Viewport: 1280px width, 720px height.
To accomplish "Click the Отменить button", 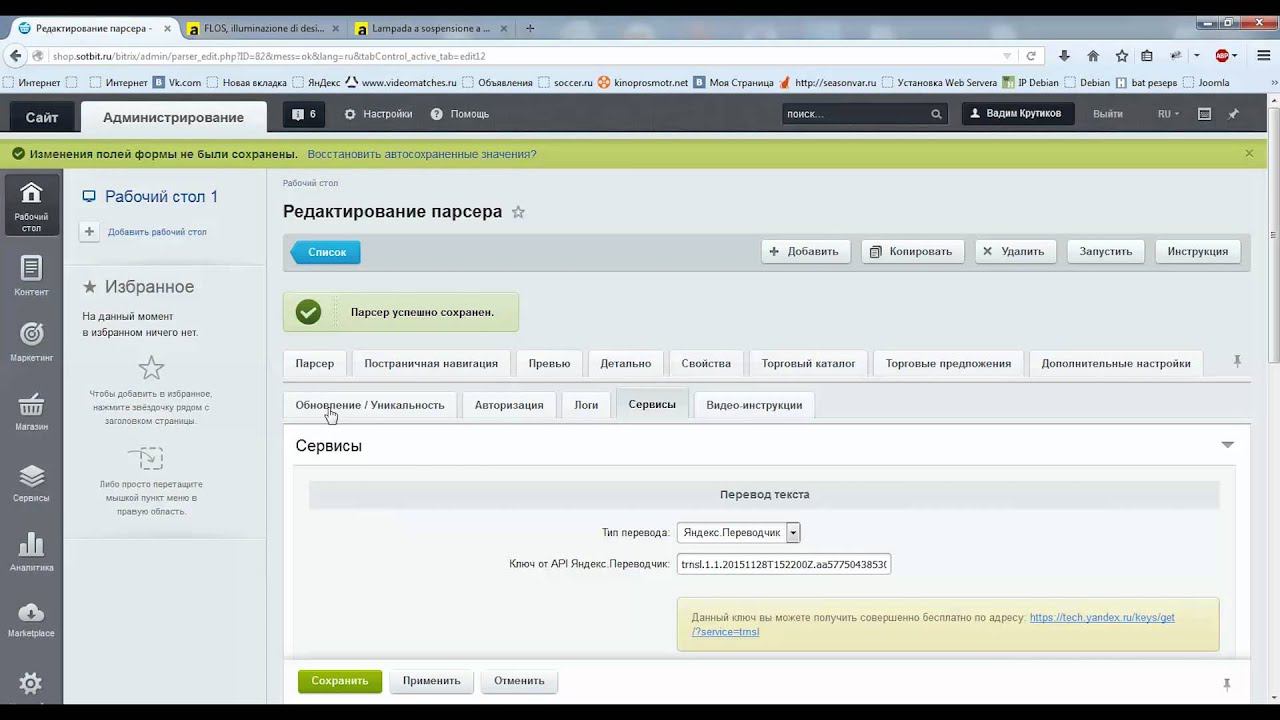I will pos(519,681).
